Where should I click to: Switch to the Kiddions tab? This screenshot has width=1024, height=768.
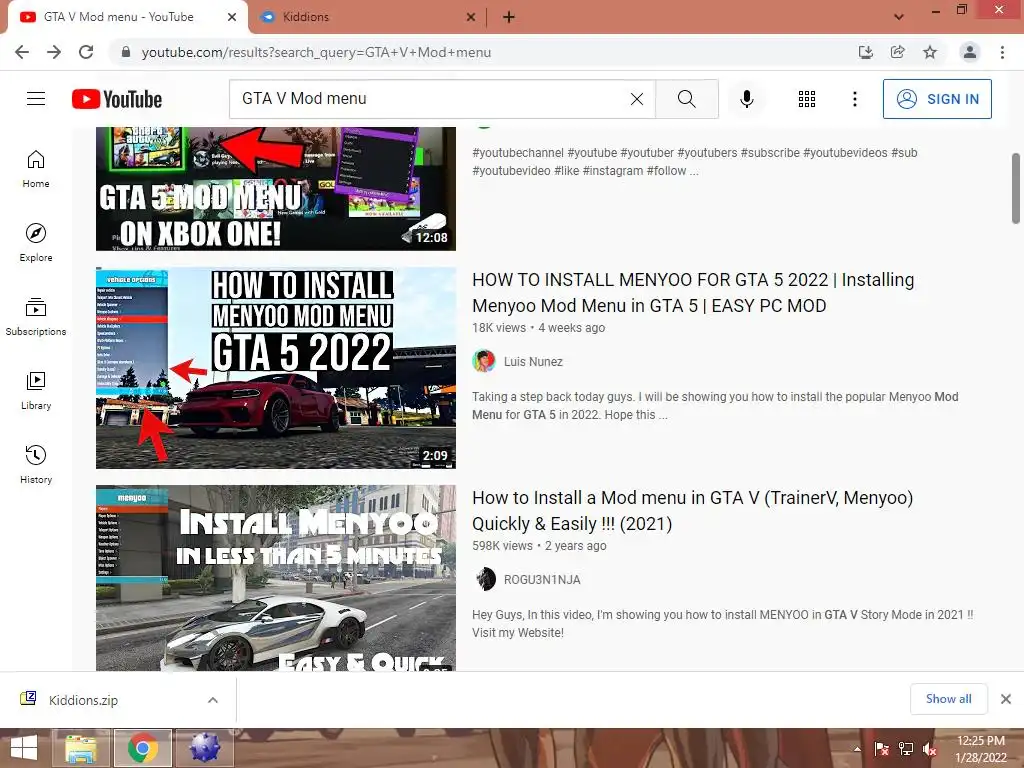click(x=368, y=17)
